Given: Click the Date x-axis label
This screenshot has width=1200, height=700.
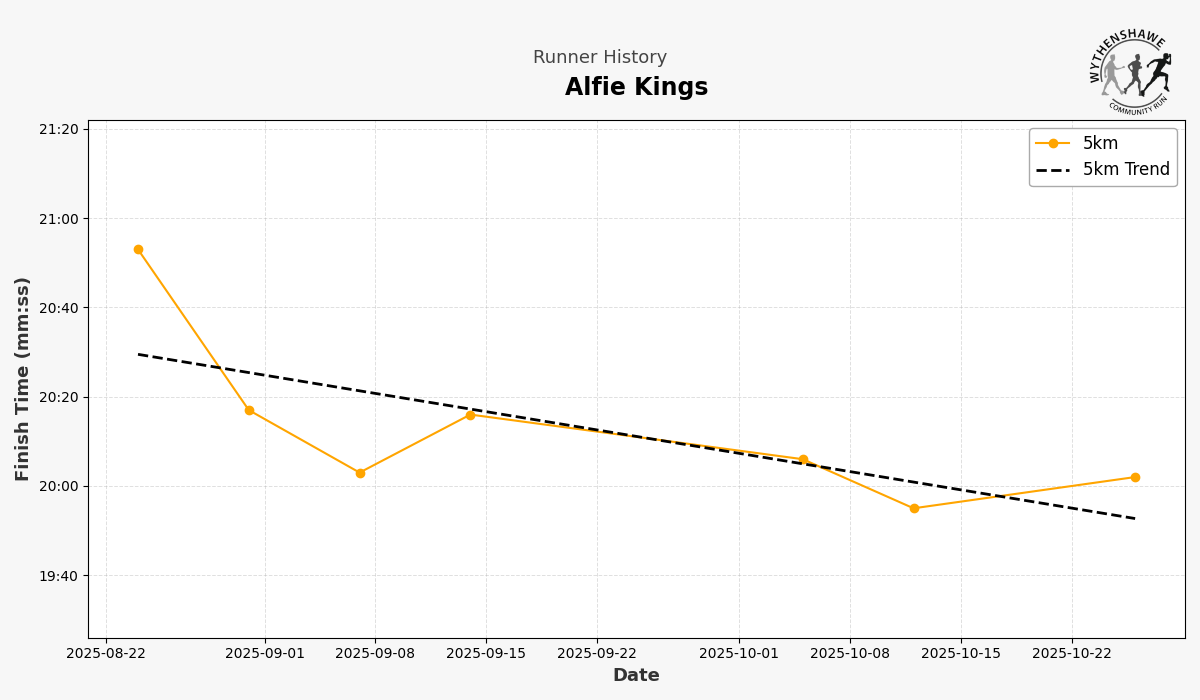Looking at the screenshot, I should pos(636,676).
